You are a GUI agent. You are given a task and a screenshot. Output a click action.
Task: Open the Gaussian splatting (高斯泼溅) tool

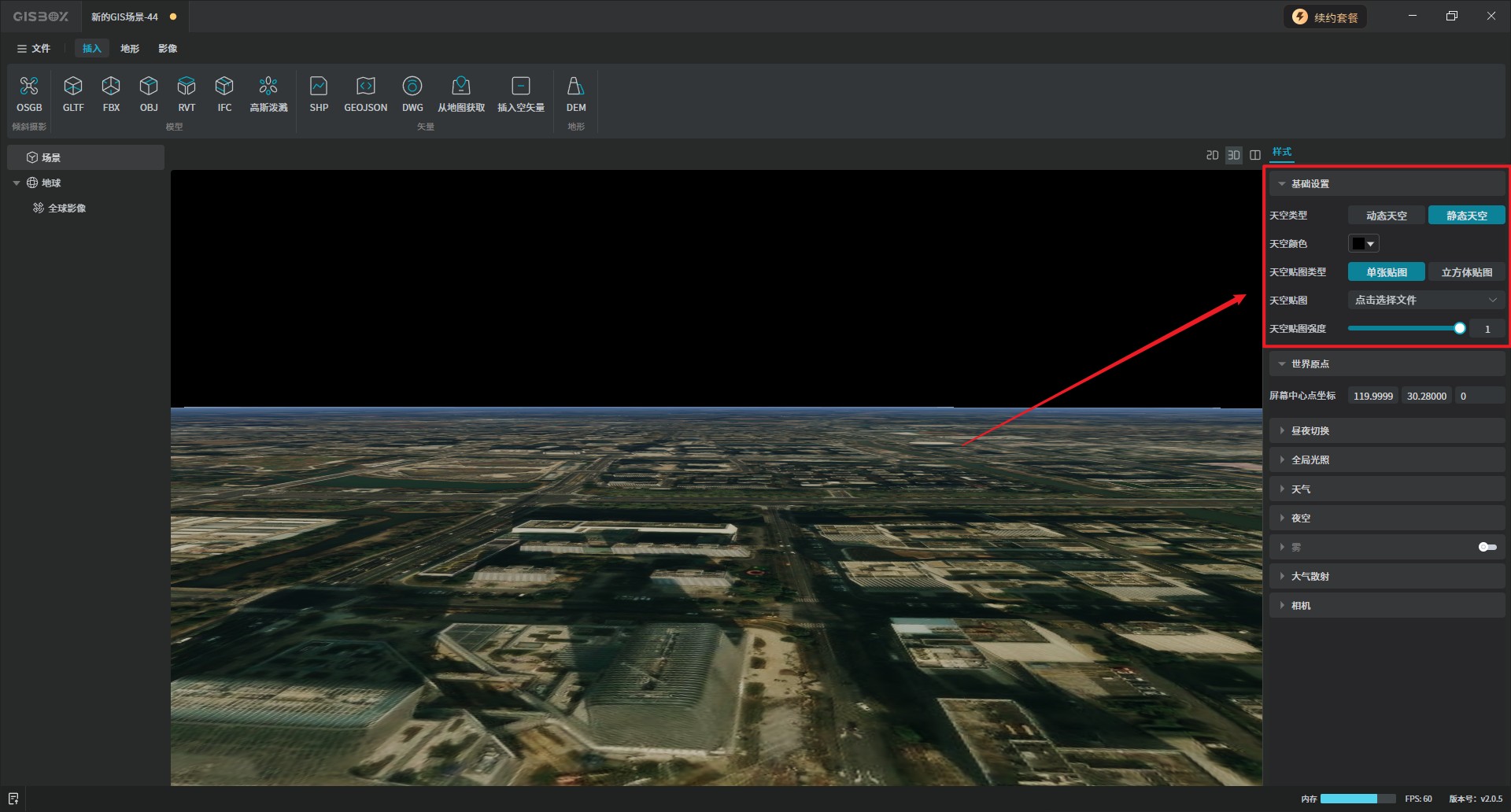(268, 94)
